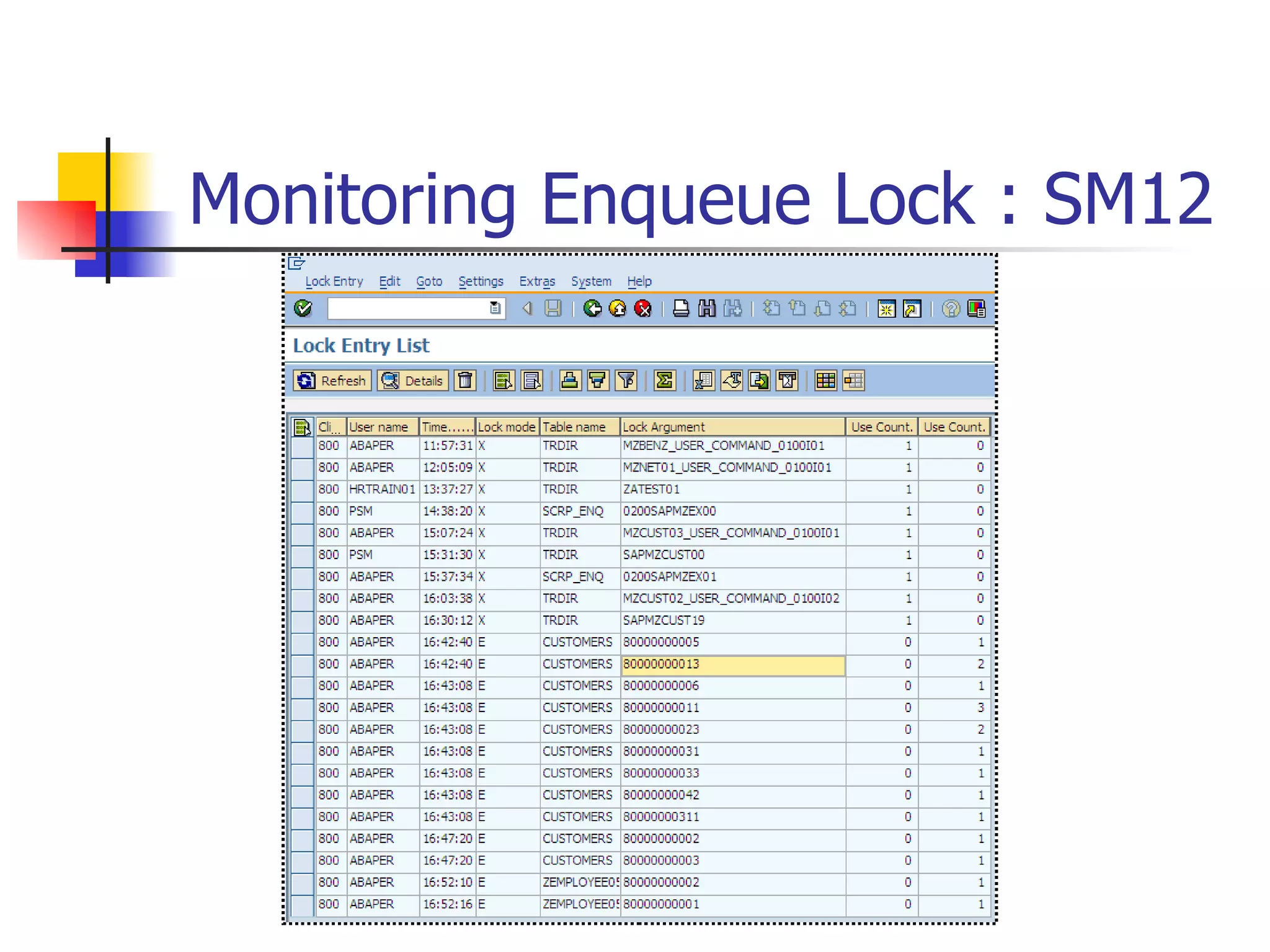Open the command field history dropdown
1270x952 pixels.
tap(495, 308)
